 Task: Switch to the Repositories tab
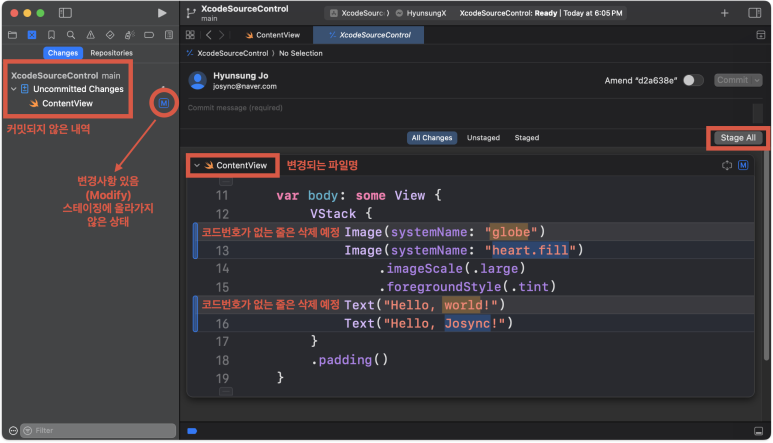pyautogui.click(x=111, y=53)
